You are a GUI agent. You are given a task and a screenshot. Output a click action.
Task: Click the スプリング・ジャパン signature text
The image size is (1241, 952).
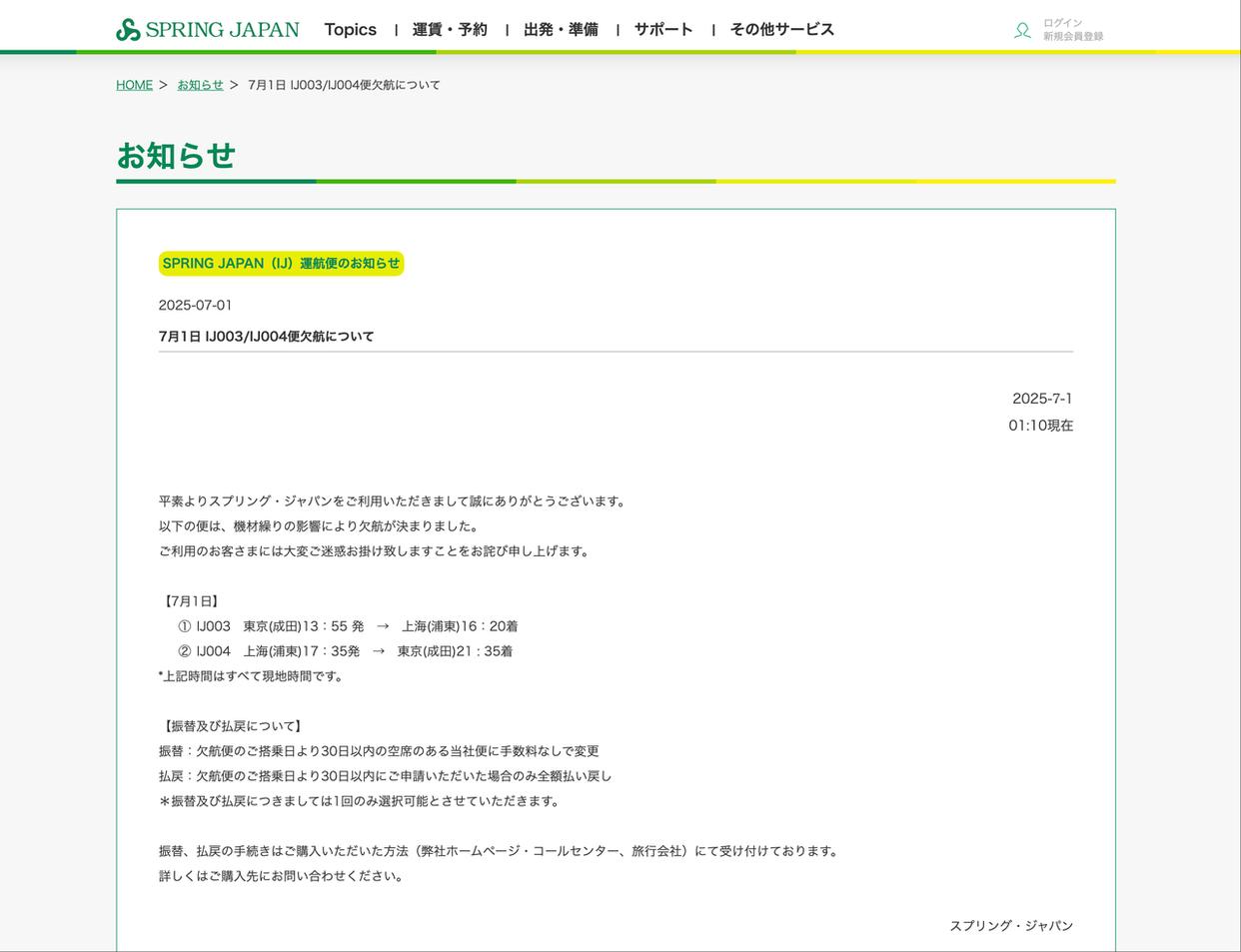tap(1010, 926)
